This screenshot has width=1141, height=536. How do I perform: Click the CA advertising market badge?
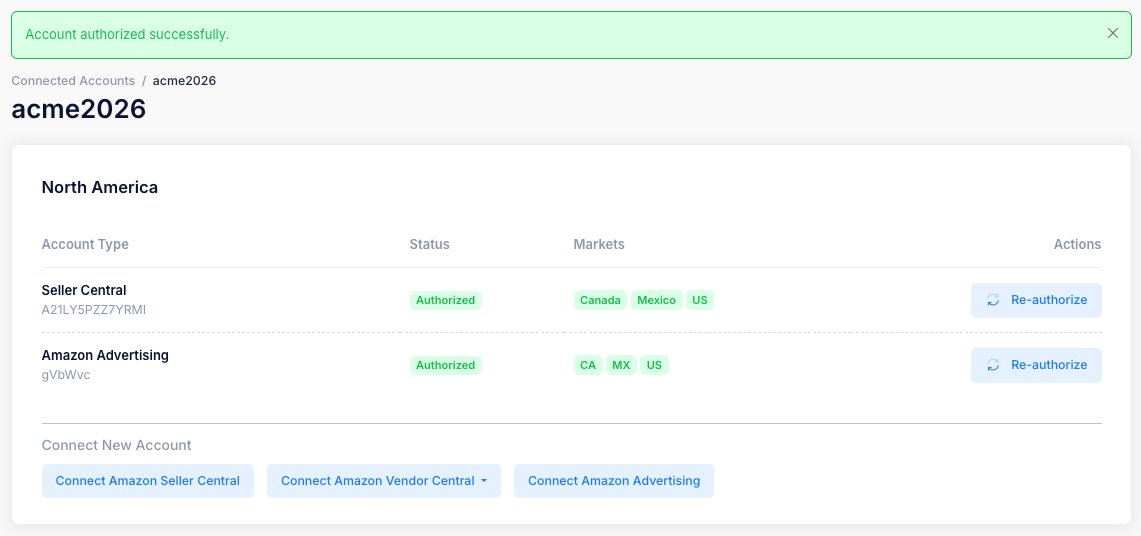pyautogui.click(x=588, y=365)
